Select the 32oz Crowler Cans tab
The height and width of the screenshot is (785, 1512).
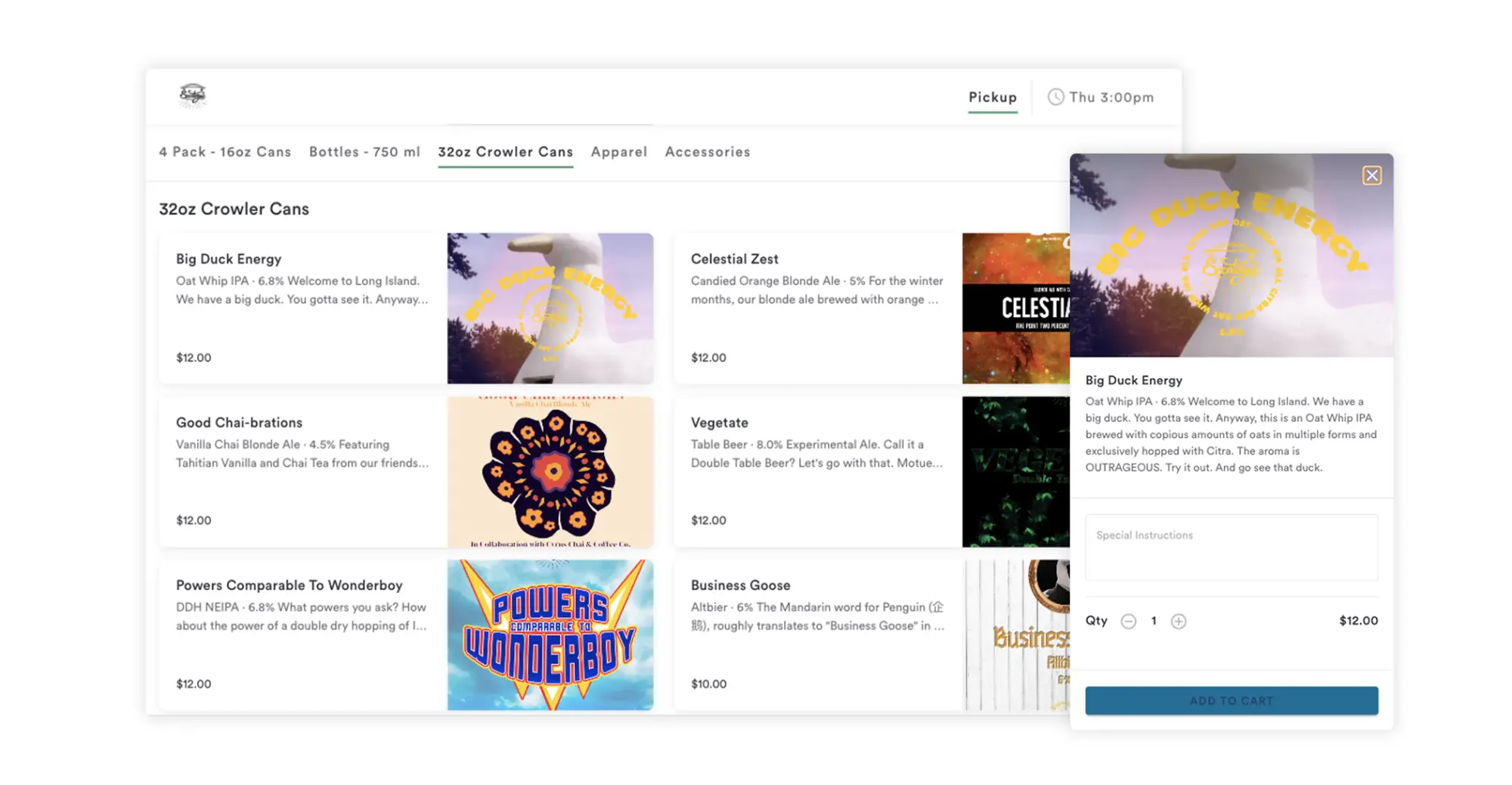505,152
